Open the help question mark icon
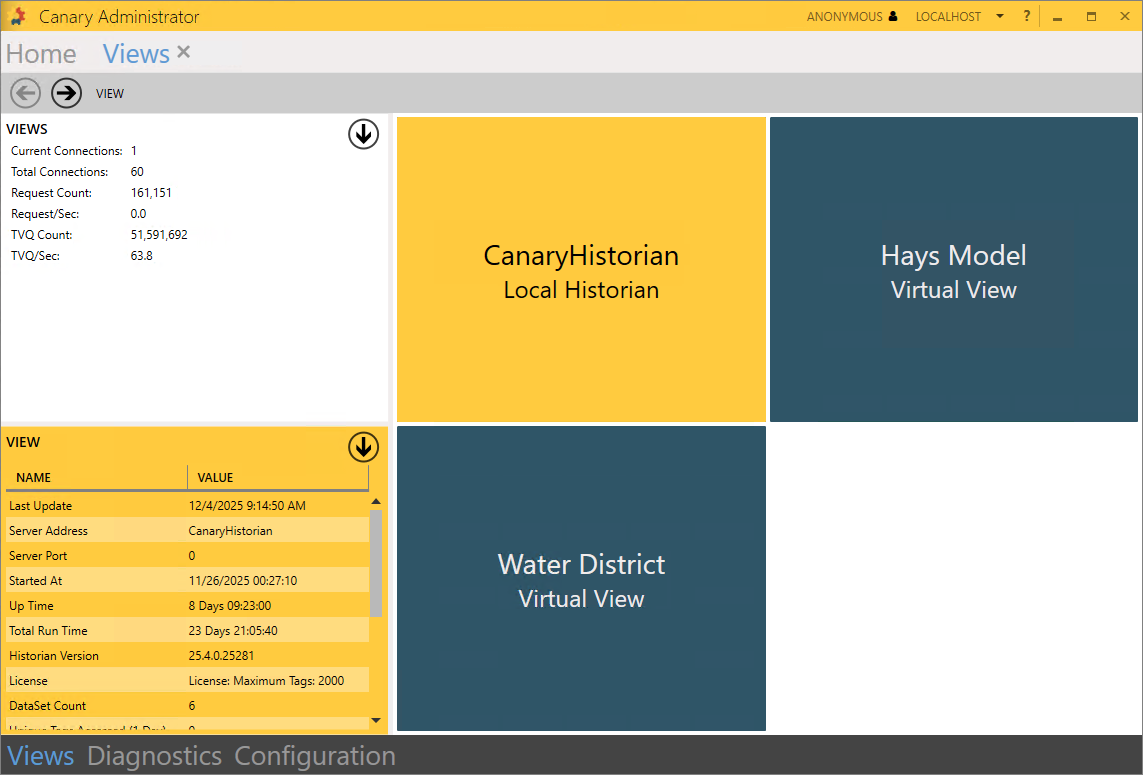Image resolution: width=1143 pixels, height=775 pixels. click(x=1026, y=16)
